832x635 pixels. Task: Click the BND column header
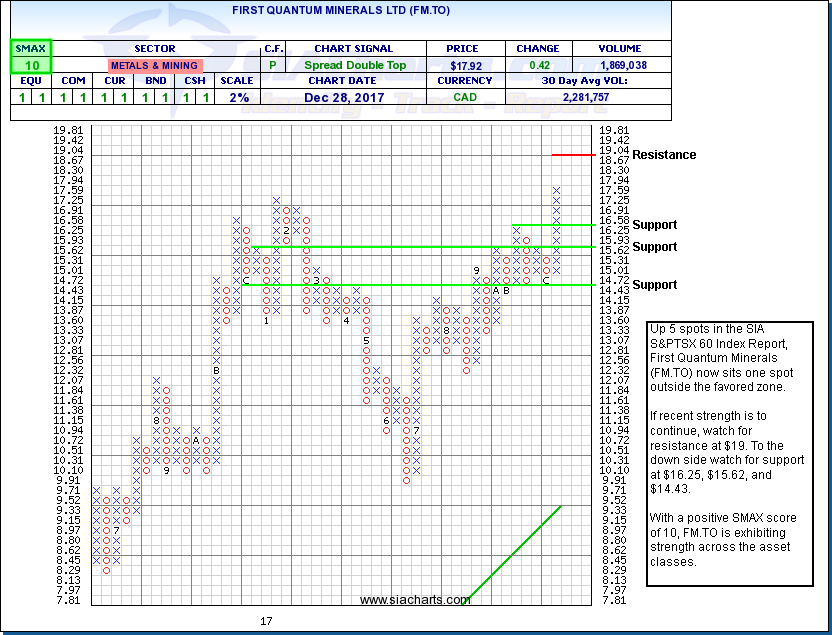point(154,81)
